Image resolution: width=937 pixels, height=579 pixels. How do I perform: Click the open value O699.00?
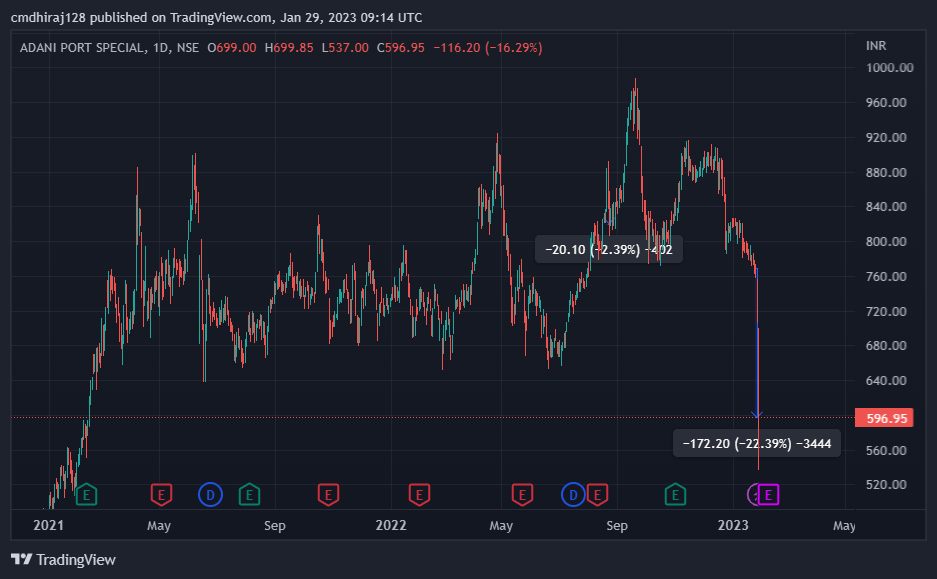pyautogui.click(x=232, y=48)
